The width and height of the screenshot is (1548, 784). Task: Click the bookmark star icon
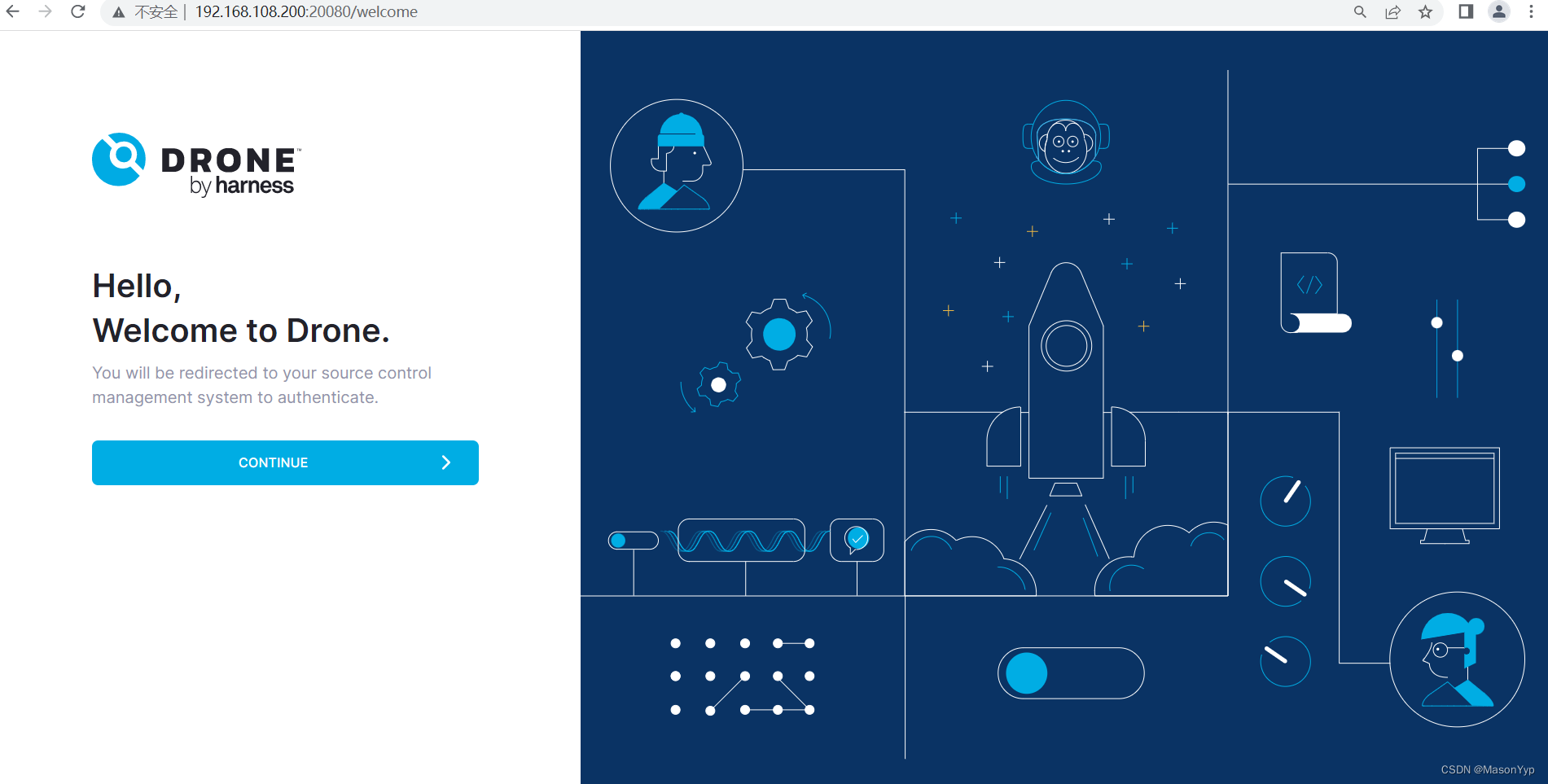1426,12
